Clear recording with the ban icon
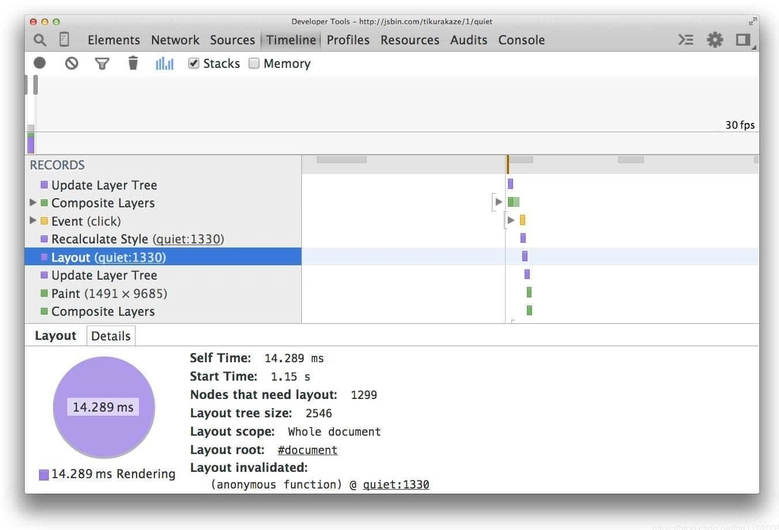The image size is (779, 530). click(72, 63)
